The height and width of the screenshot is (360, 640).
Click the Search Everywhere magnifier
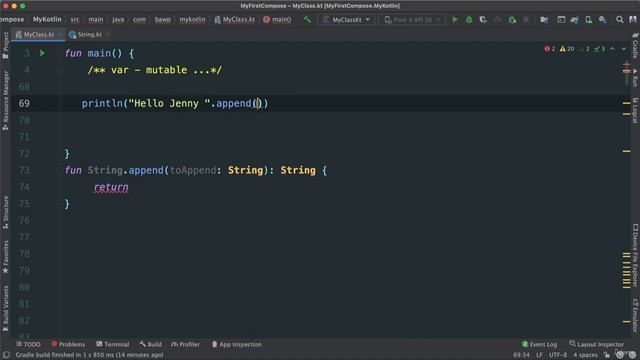[x=620, y=20]
